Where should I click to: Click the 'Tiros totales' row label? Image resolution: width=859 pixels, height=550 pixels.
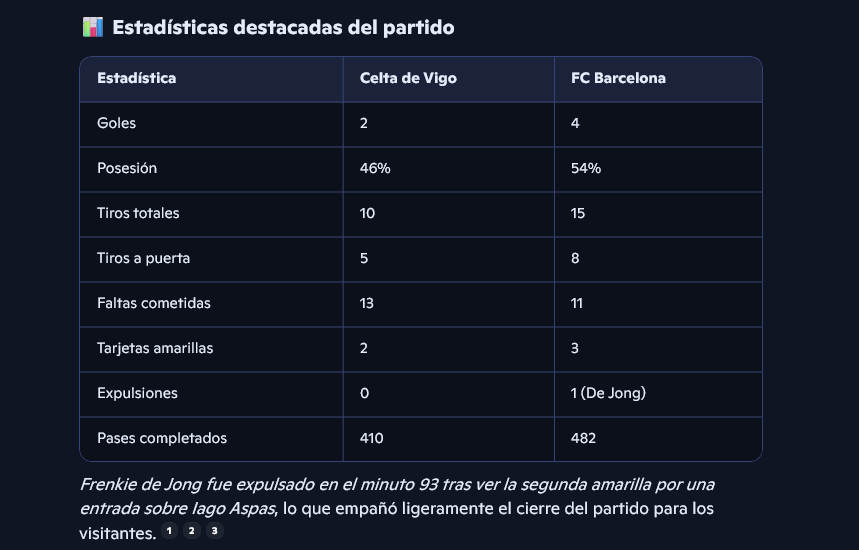[138, 213]
